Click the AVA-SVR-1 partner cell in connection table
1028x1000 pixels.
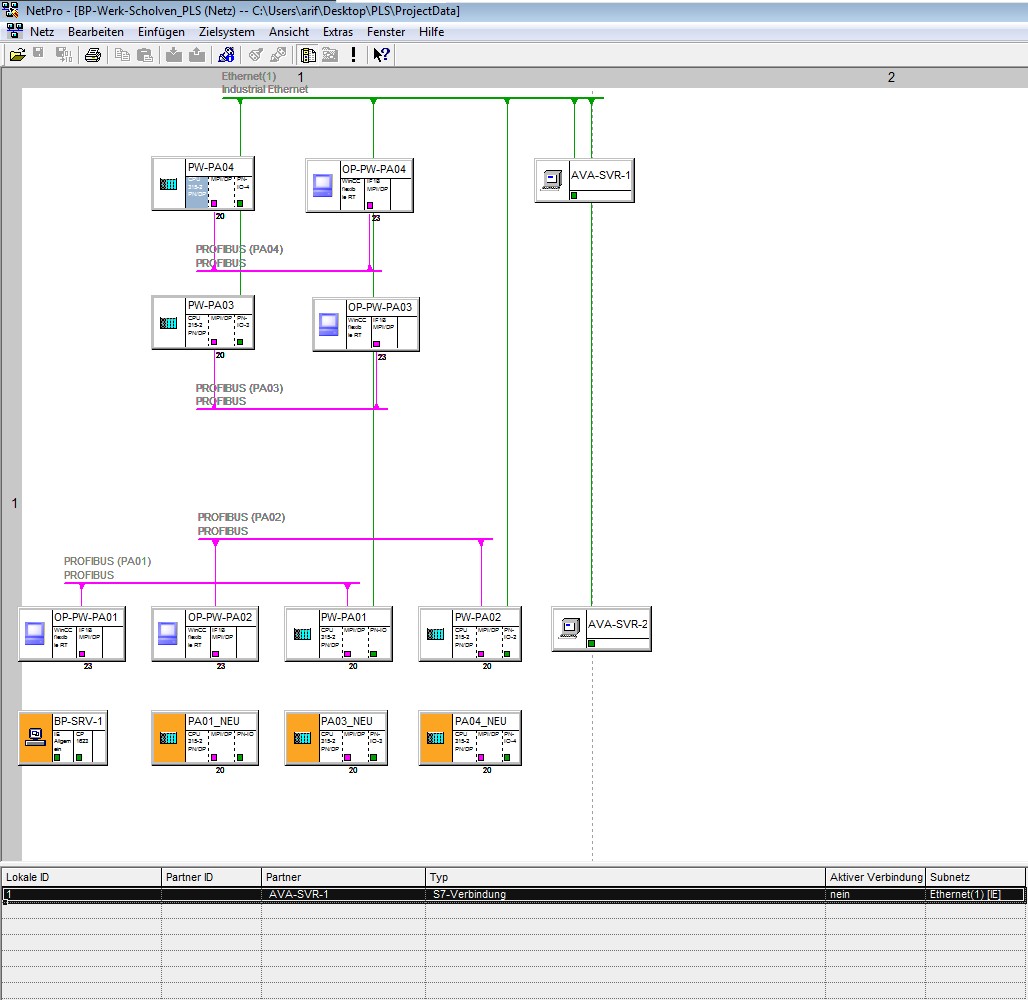(343, 894)
